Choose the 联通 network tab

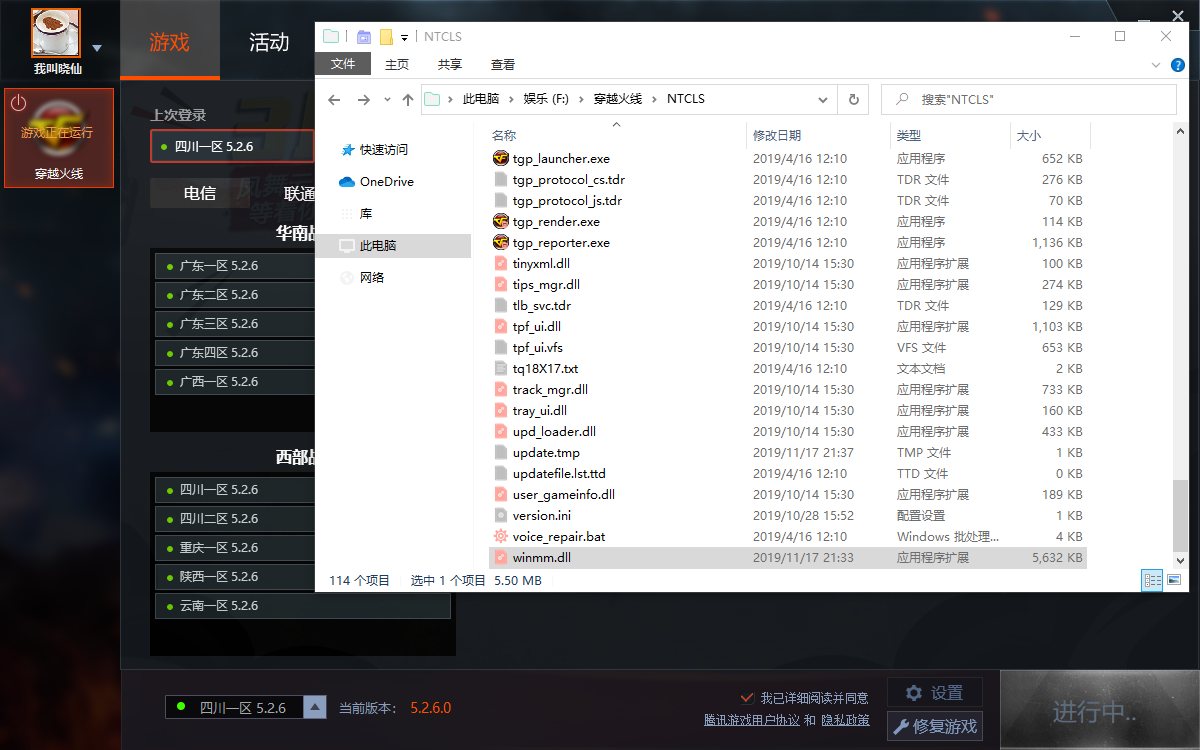pos(300,193)
